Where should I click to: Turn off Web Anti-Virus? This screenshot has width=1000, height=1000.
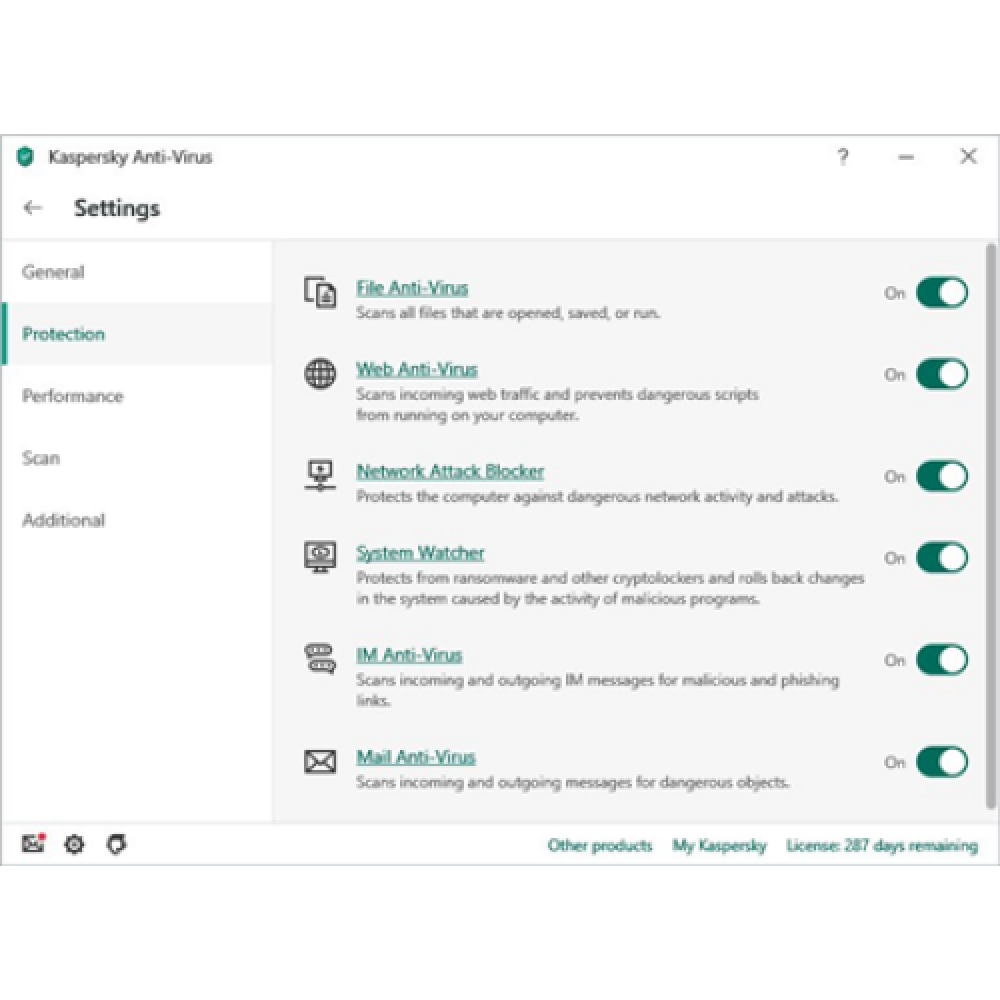942,375
